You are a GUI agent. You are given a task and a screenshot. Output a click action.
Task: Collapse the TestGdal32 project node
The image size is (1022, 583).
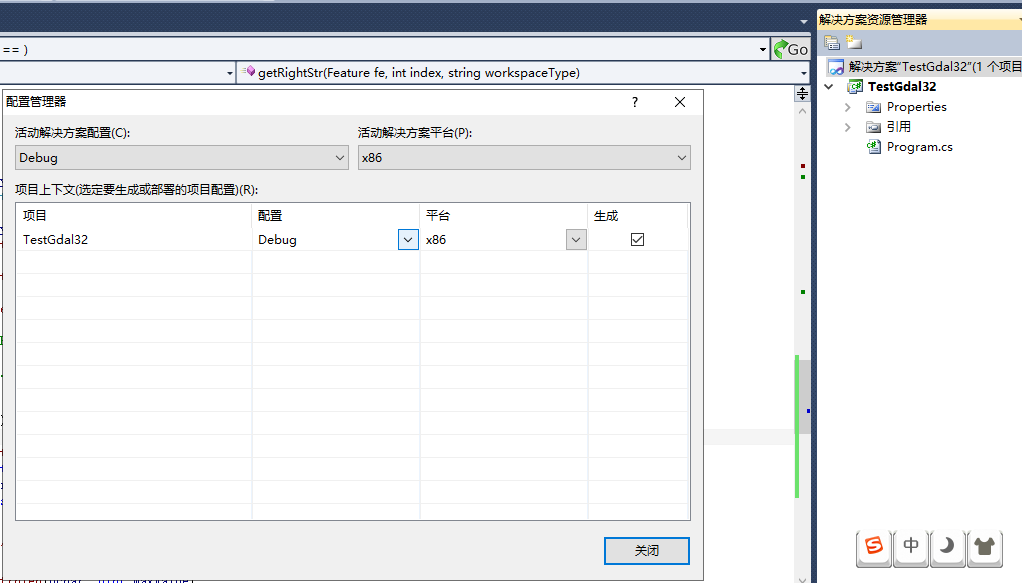[x=829, y=87]
